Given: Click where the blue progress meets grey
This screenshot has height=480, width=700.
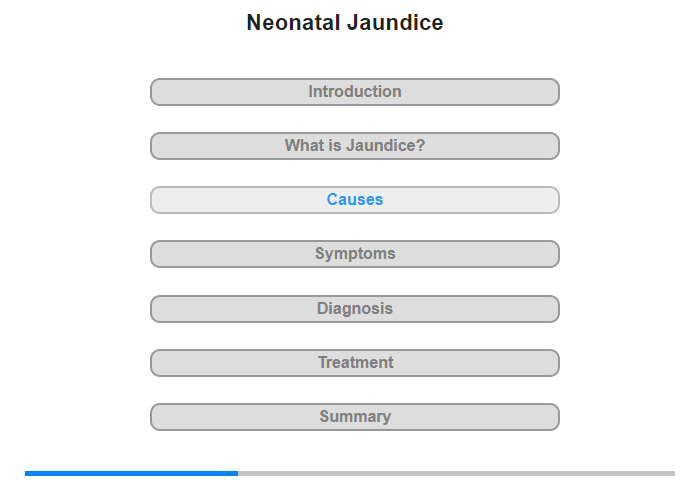Looking at the screenshot, I should click(x=238, y=473).
